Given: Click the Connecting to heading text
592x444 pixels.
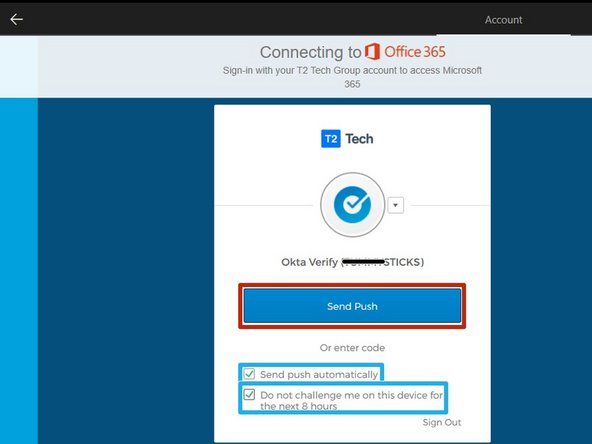Looking at the screenshot, I should coord(310,52).
